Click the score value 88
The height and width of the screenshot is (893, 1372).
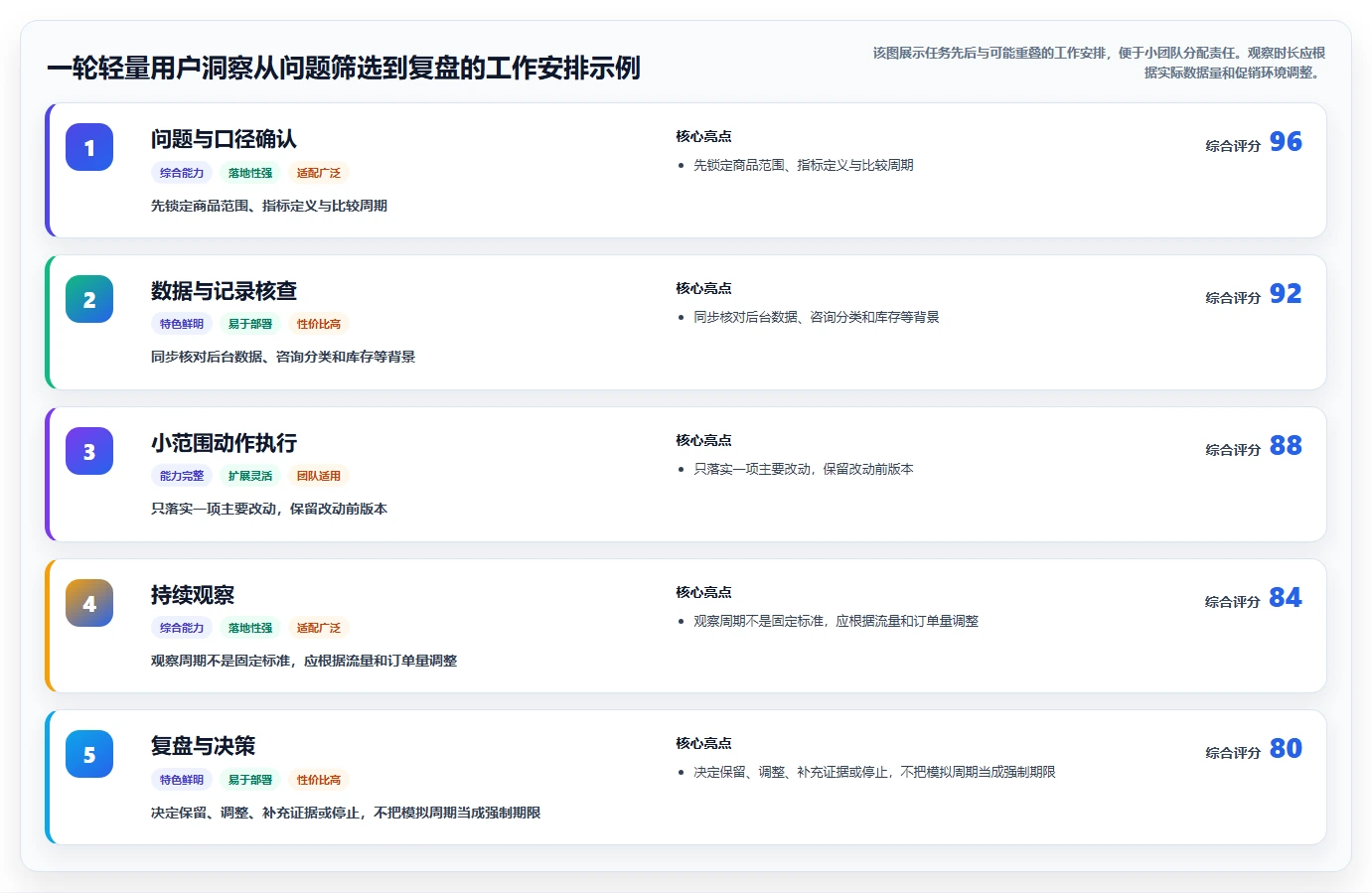point(1286,446)
